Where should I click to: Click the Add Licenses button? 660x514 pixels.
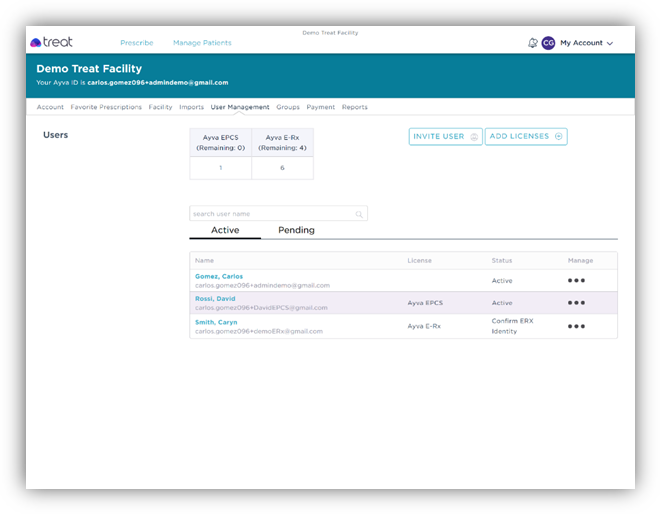(526, 137)
